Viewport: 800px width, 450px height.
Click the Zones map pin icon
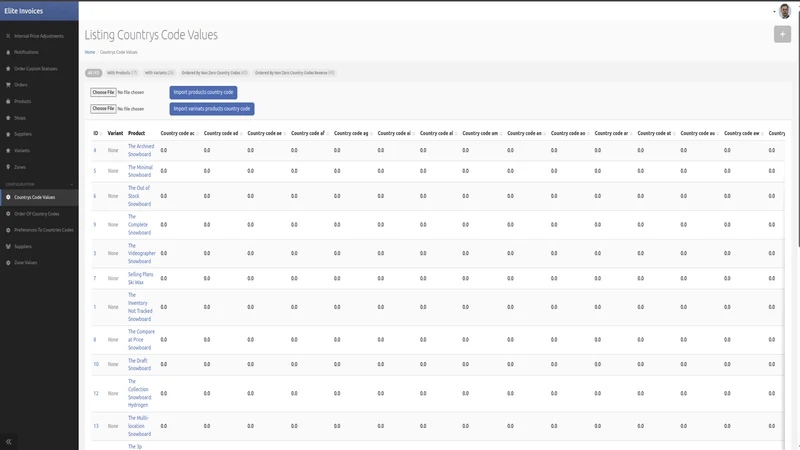8,167
